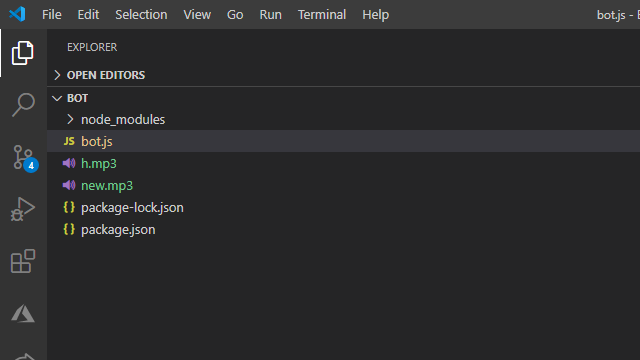Open the new.mp3 file

[107, 185]
